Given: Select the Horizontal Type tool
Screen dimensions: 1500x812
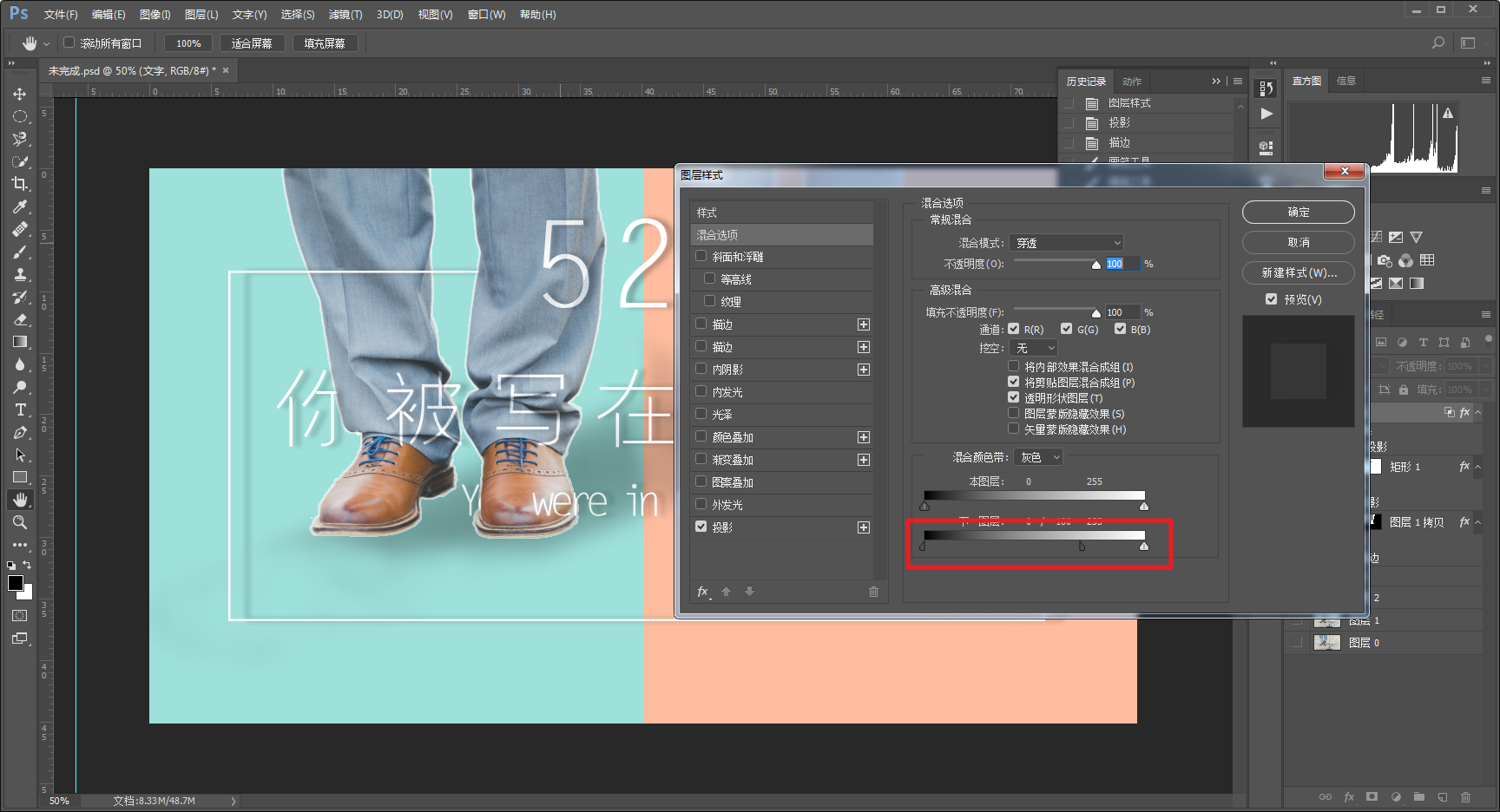Looking at the screenshot, I should [19, 409].
